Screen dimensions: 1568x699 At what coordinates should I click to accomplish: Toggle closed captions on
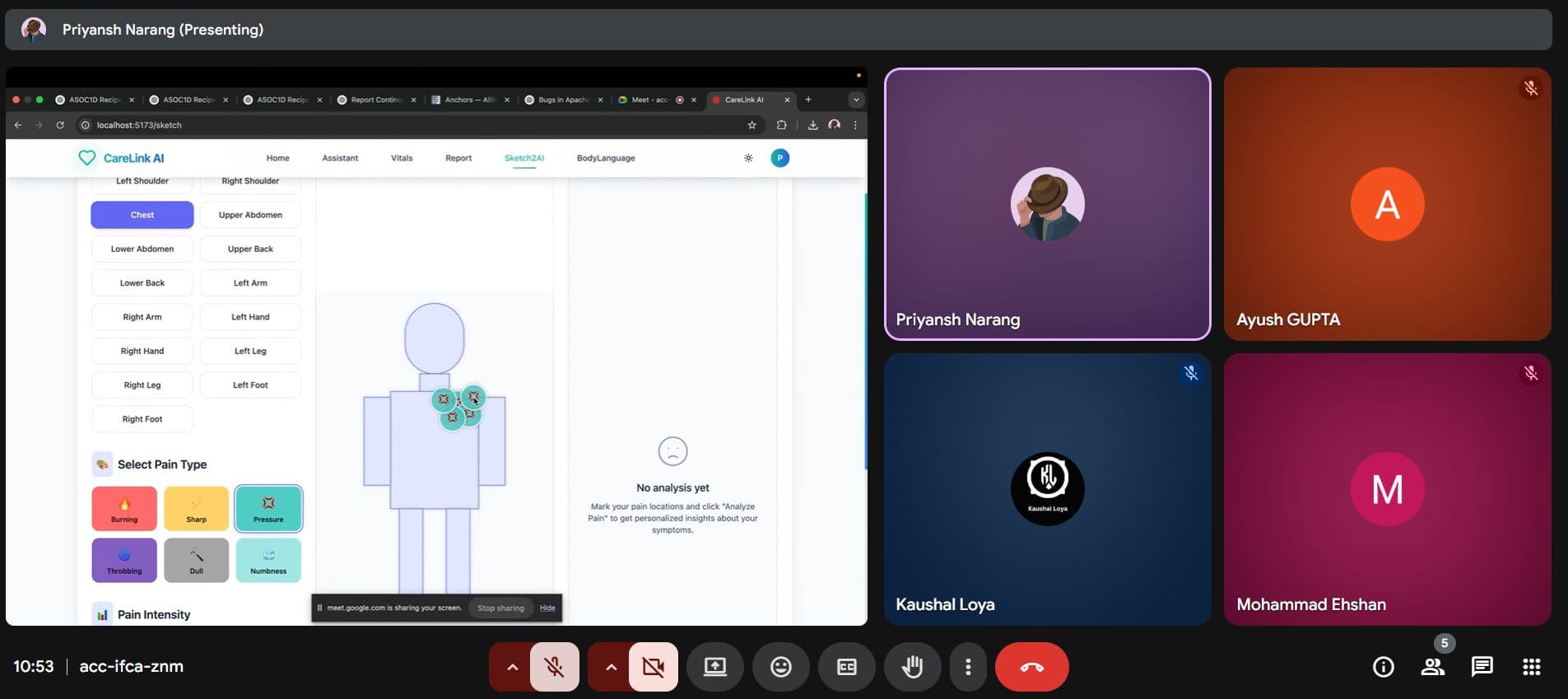(846, 667)
